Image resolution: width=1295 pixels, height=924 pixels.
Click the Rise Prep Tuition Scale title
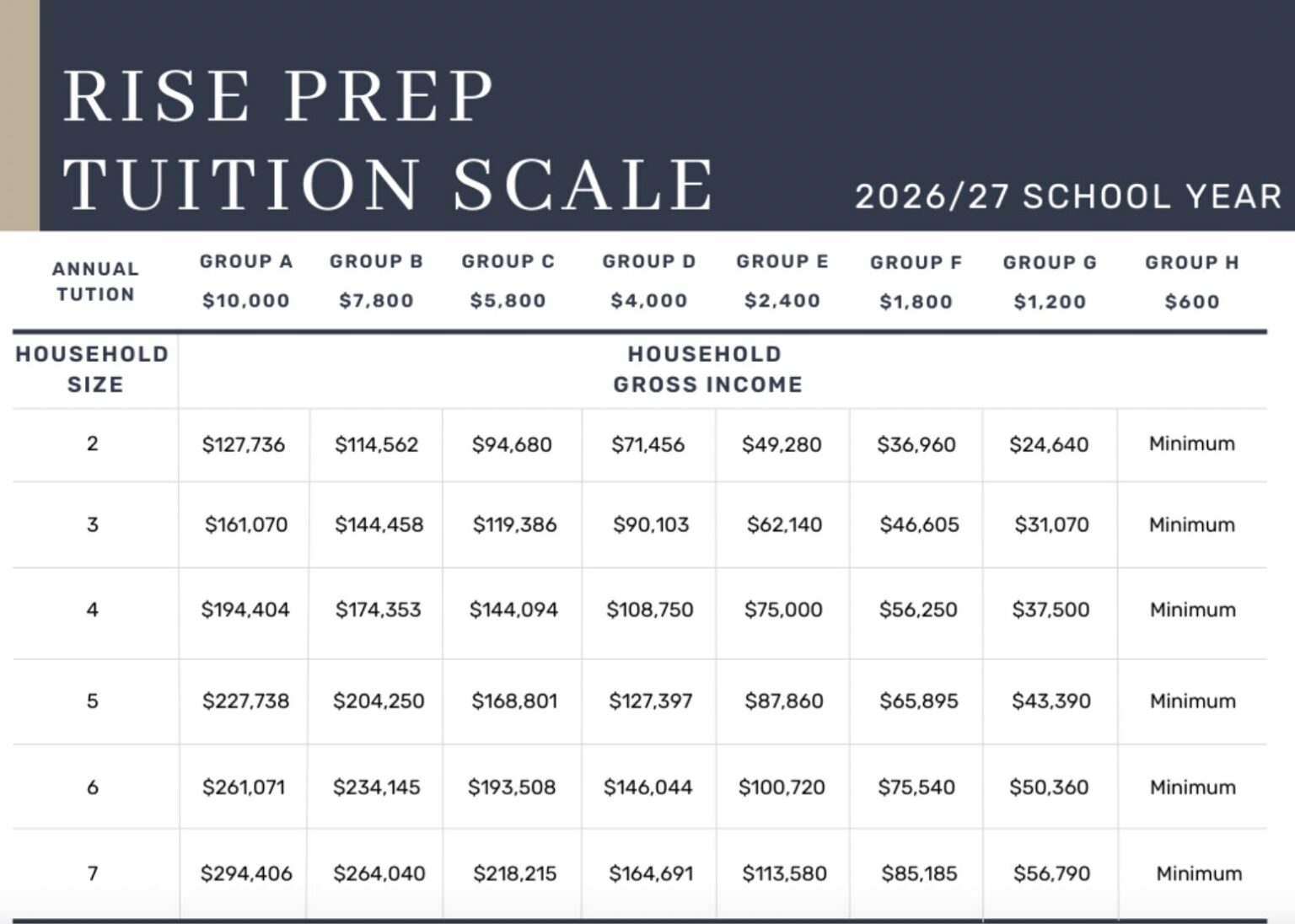388,139
